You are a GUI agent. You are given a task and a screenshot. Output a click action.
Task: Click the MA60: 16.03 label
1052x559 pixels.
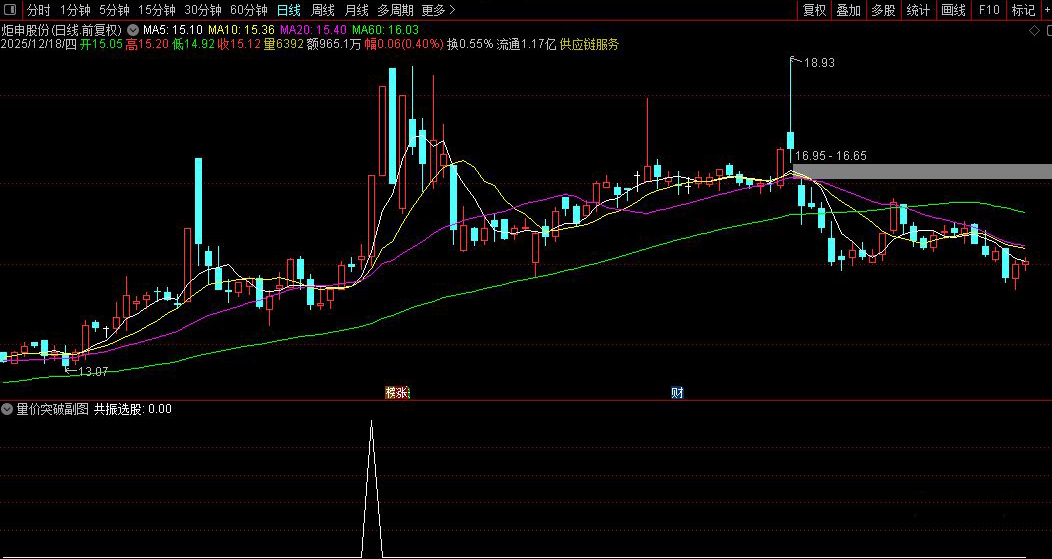385,30
